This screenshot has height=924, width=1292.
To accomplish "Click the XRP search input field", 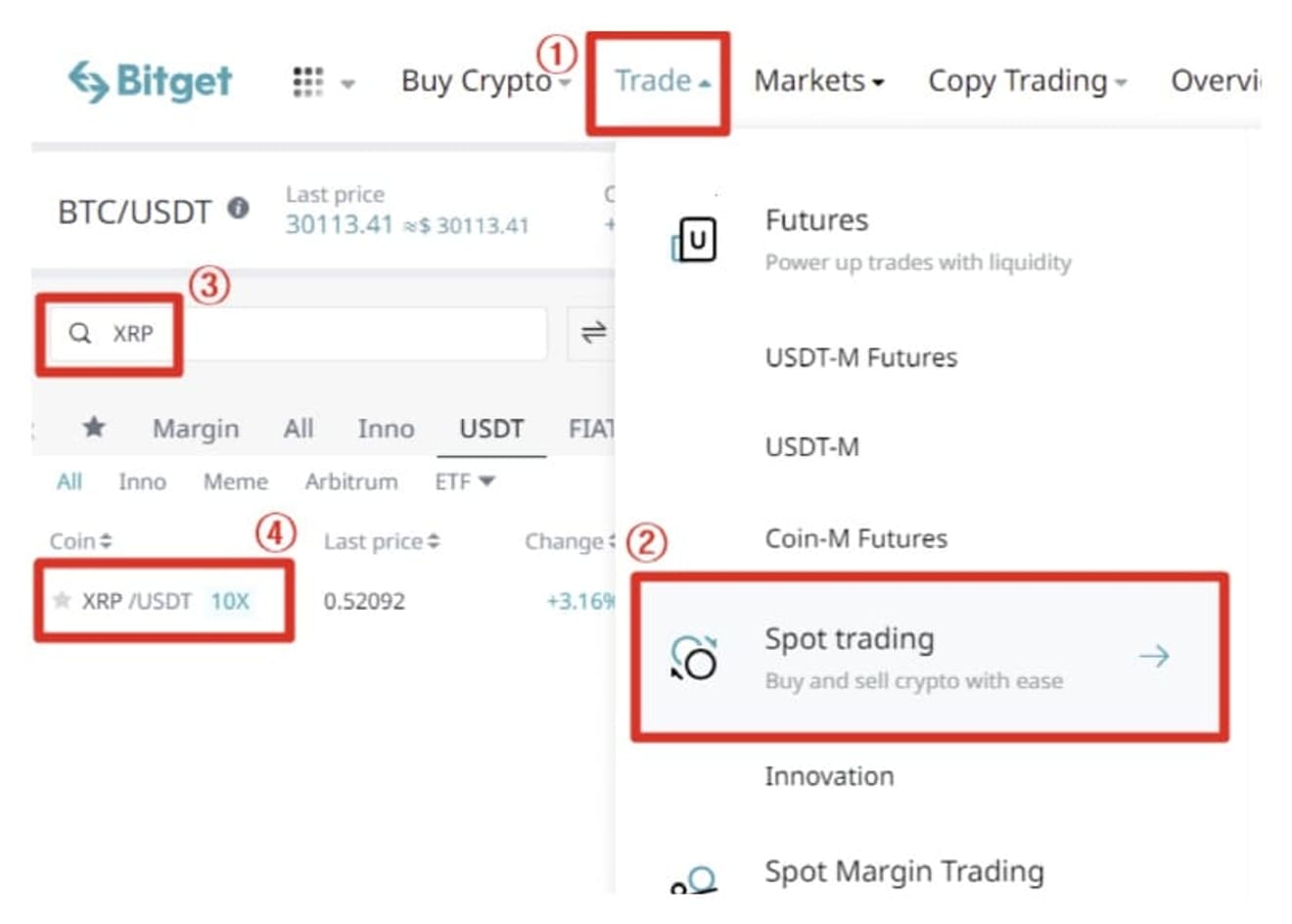I will pyautogui.click(x=299, y=334).
